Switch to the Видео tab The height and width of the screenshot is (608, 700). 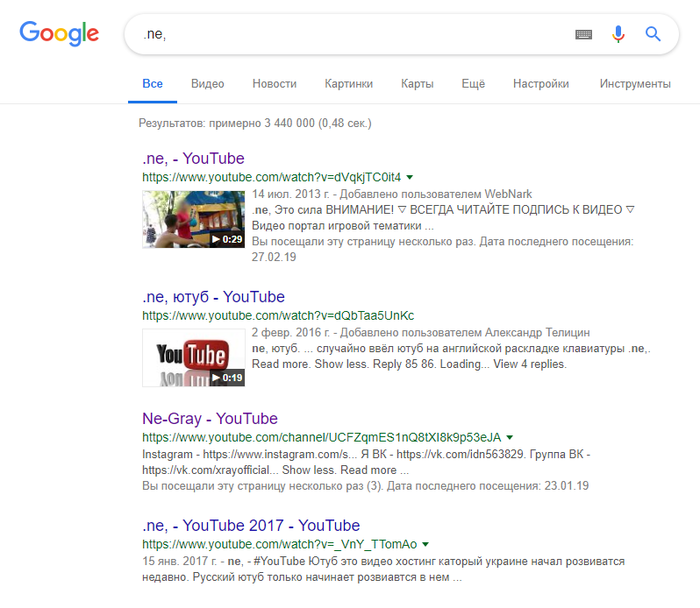207,84
